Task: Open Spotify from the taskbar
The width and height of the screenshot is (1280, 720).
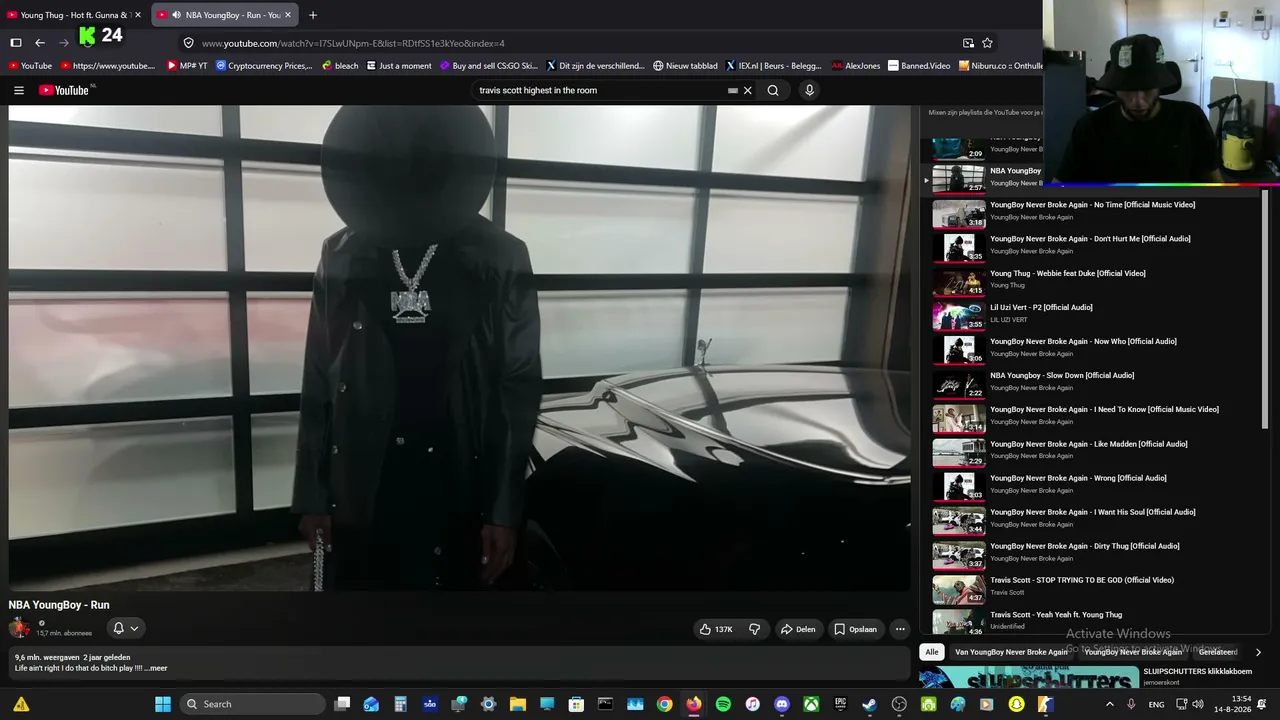Action: click(x=723, y=704)
